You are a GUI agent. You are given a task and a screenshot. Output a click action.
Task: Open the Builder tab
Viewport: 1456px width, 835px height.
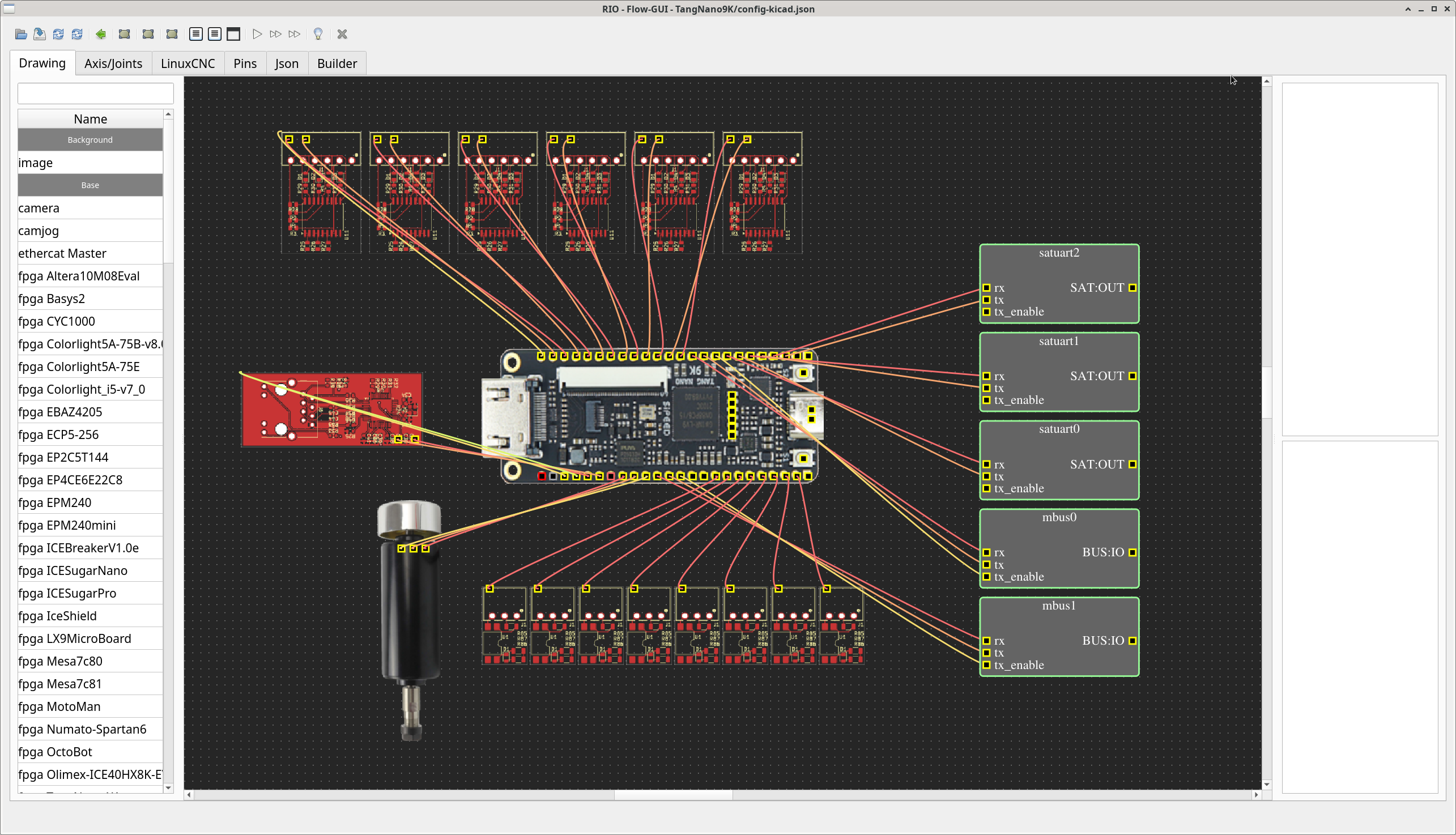337,63
